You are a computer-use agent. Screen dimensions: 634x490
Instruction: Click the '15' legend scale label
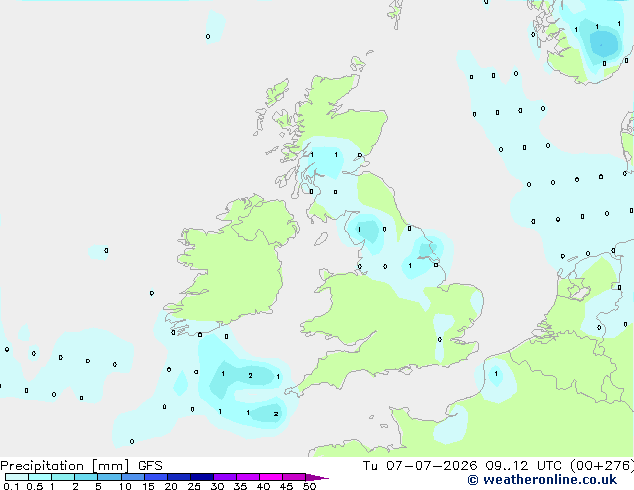[148, 486]
